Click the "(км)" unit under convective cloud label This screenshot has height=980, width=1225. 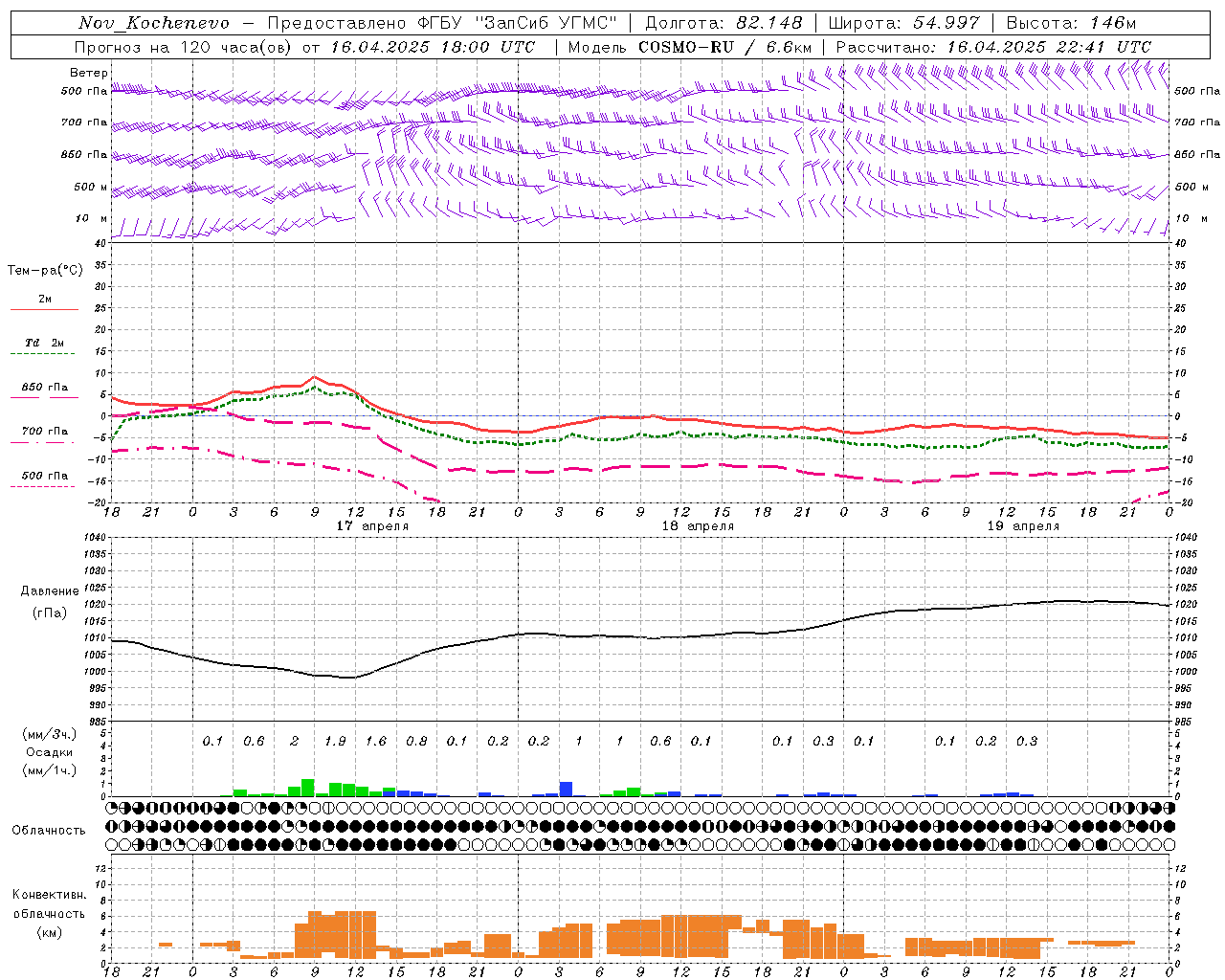(49, 932)
